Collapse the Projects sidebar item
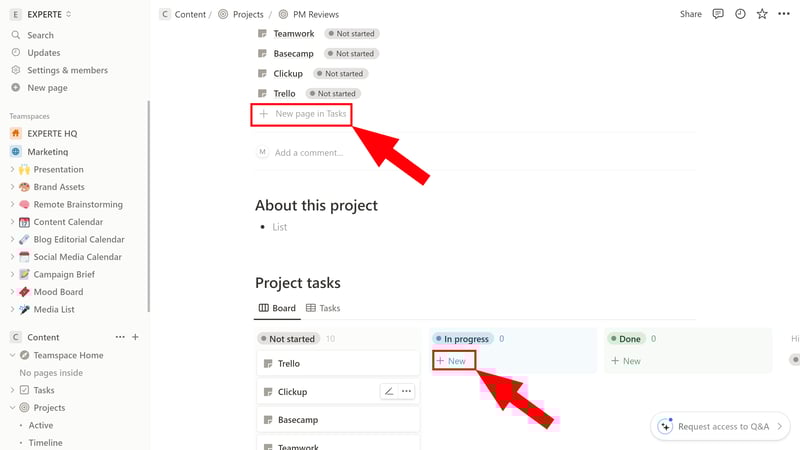Image resolution: width=800 pixels, height=450 pixels. click(12, 408)
